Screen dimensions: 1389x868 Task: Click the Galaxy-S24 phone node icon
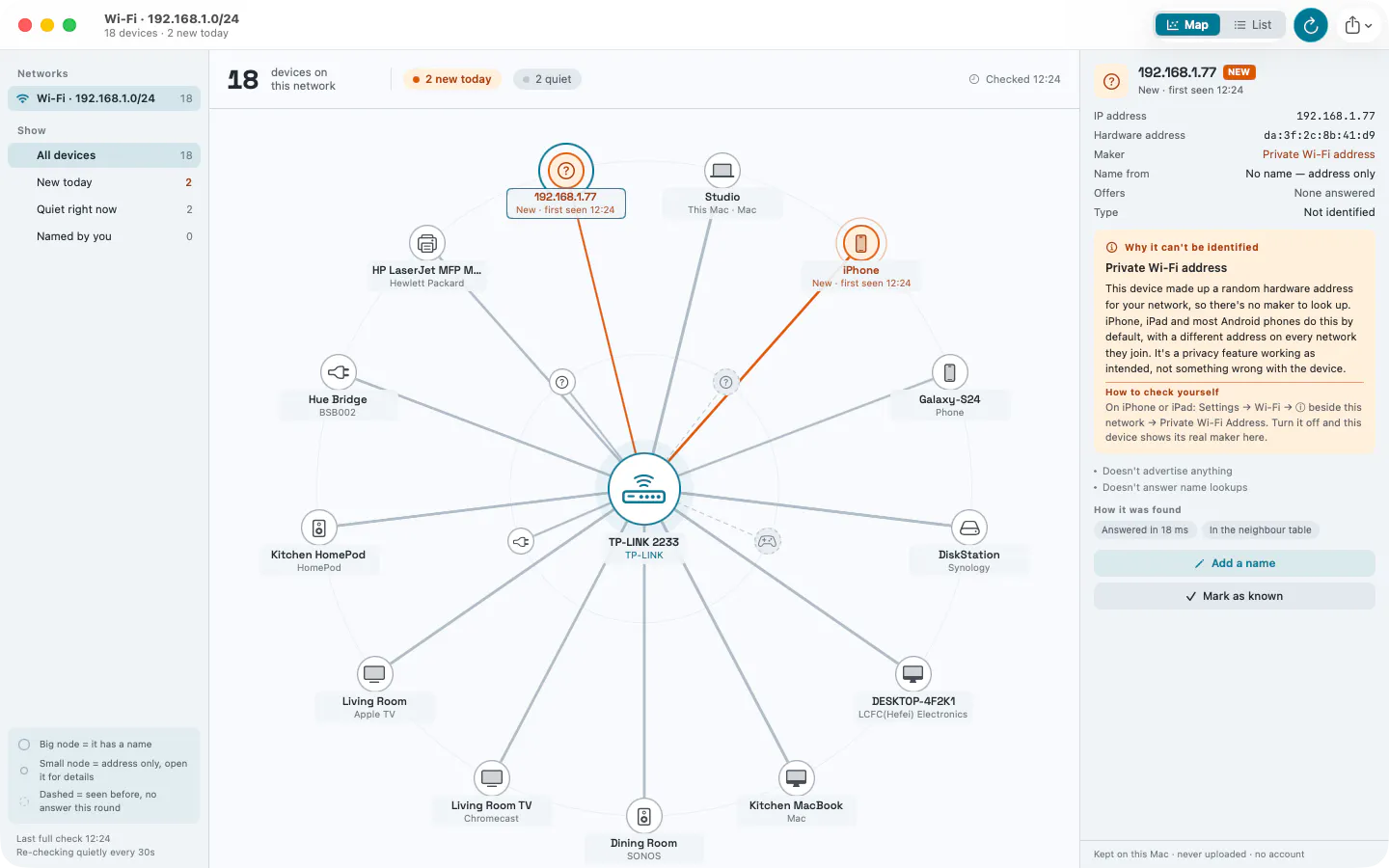click(x=950, y=372)
